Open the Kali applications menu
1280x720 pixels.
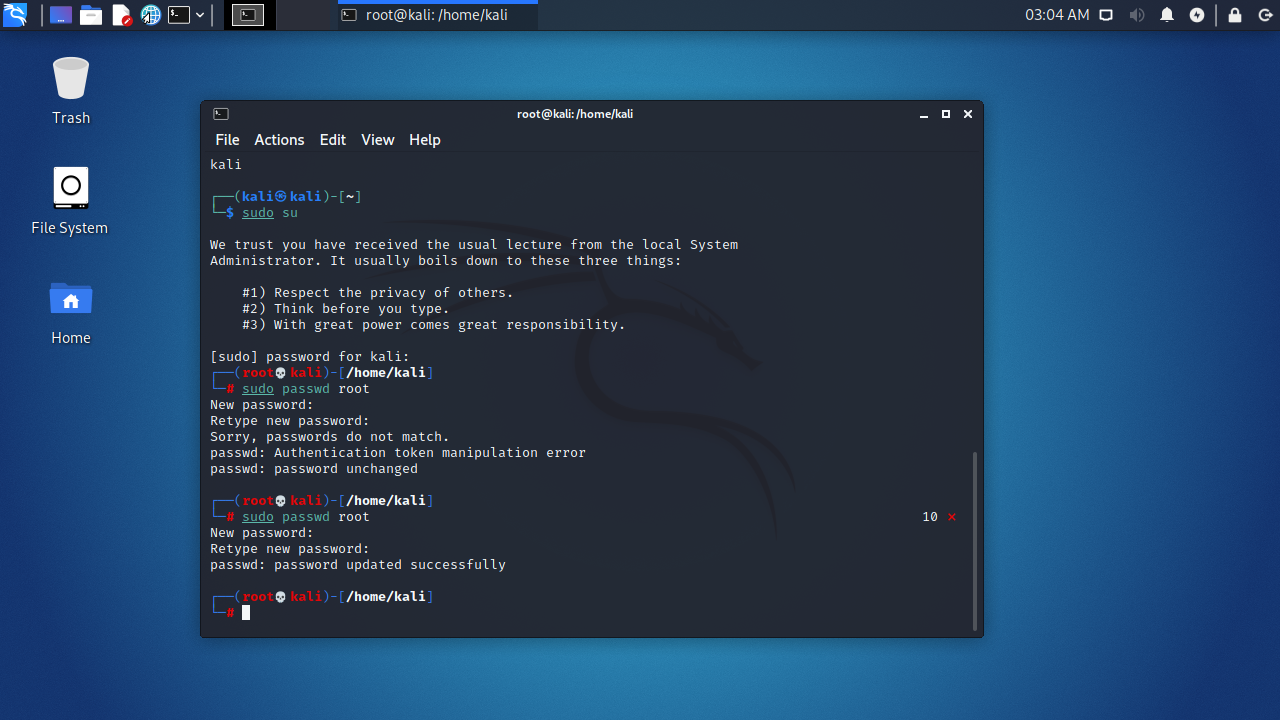[13, 14]
